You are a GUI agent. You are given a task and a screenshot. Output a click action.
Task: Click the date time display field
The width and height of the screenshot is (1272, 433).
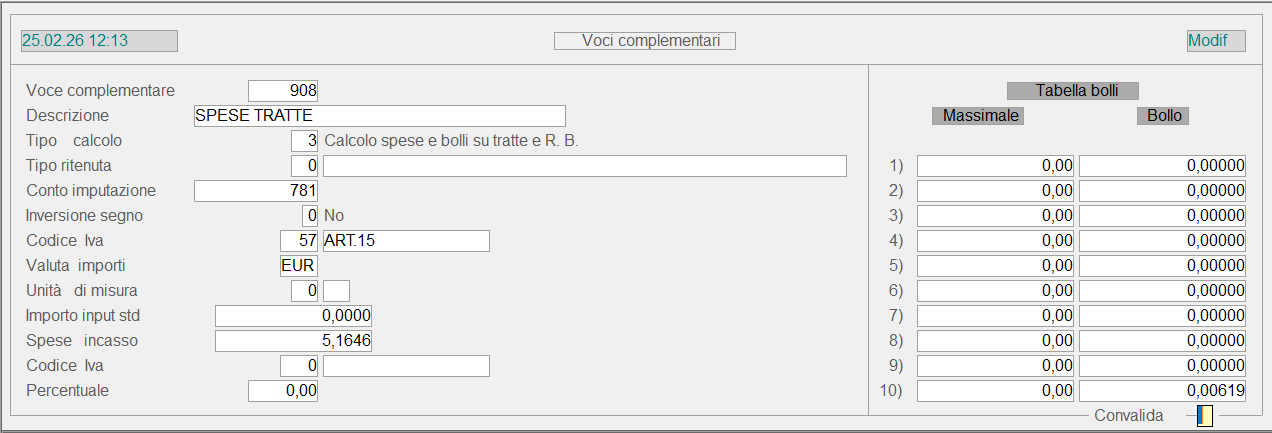(99, 41)
